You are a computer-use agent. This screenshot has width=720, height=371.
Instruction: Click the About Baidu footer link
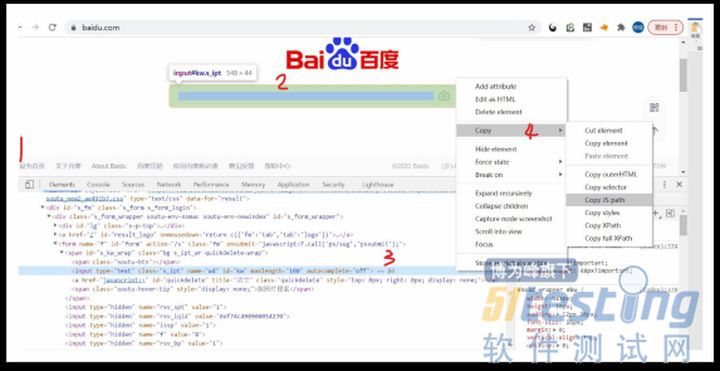tap(109, 166)
